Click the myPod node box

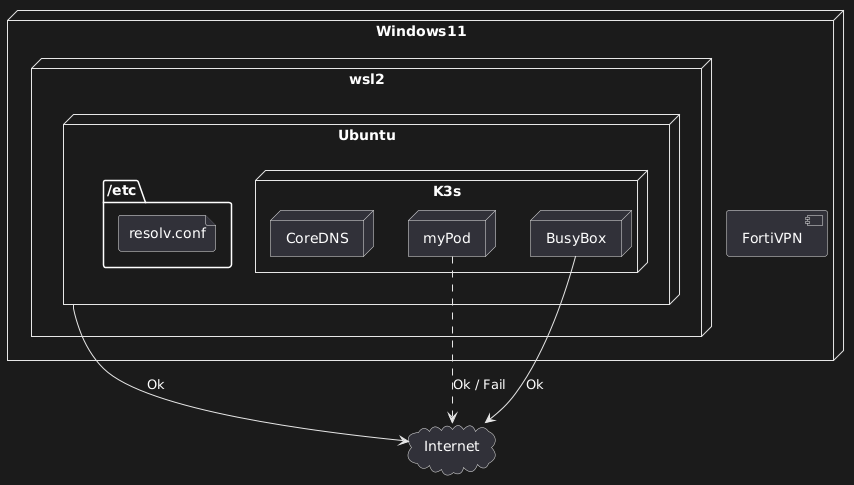449,239
